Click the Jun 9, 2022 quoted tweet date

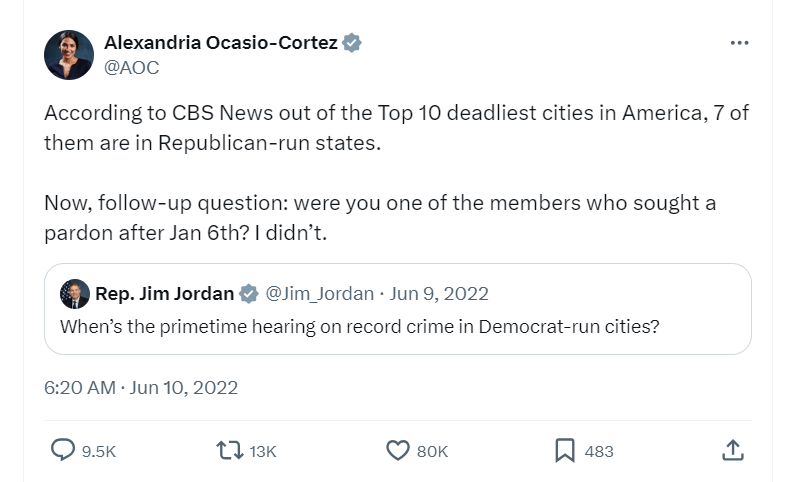coord(440,293)
